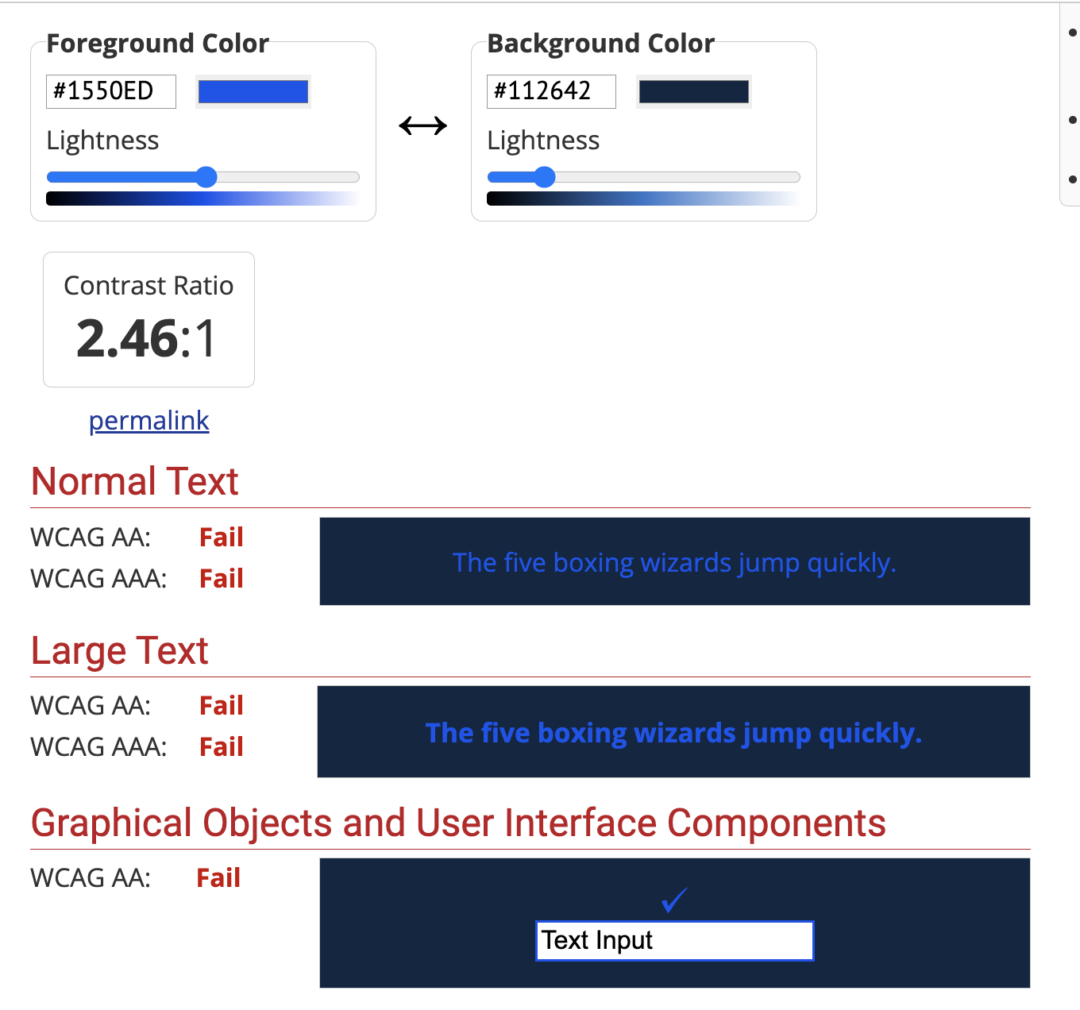Open the permalink to this contrast result
This screenshot has height=1010, width=1080.
click(x=148, y=420)
